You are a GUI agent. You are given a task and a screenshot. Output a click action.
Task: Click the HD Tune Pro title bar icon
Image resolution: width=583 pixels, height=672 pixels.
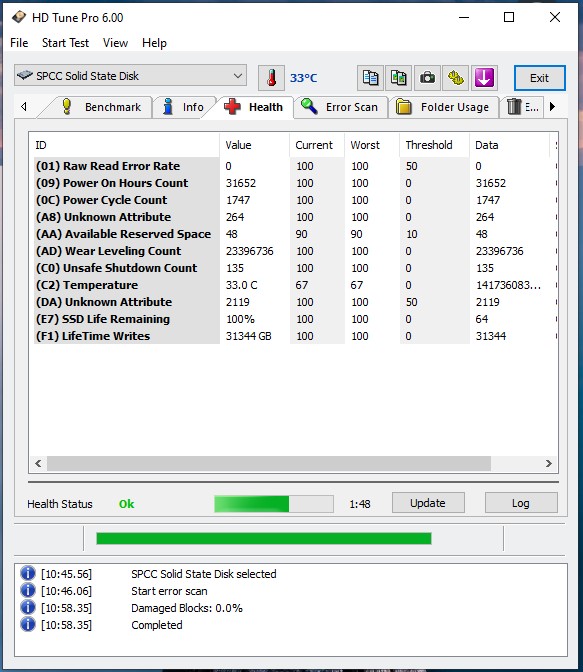coord(19,17)
